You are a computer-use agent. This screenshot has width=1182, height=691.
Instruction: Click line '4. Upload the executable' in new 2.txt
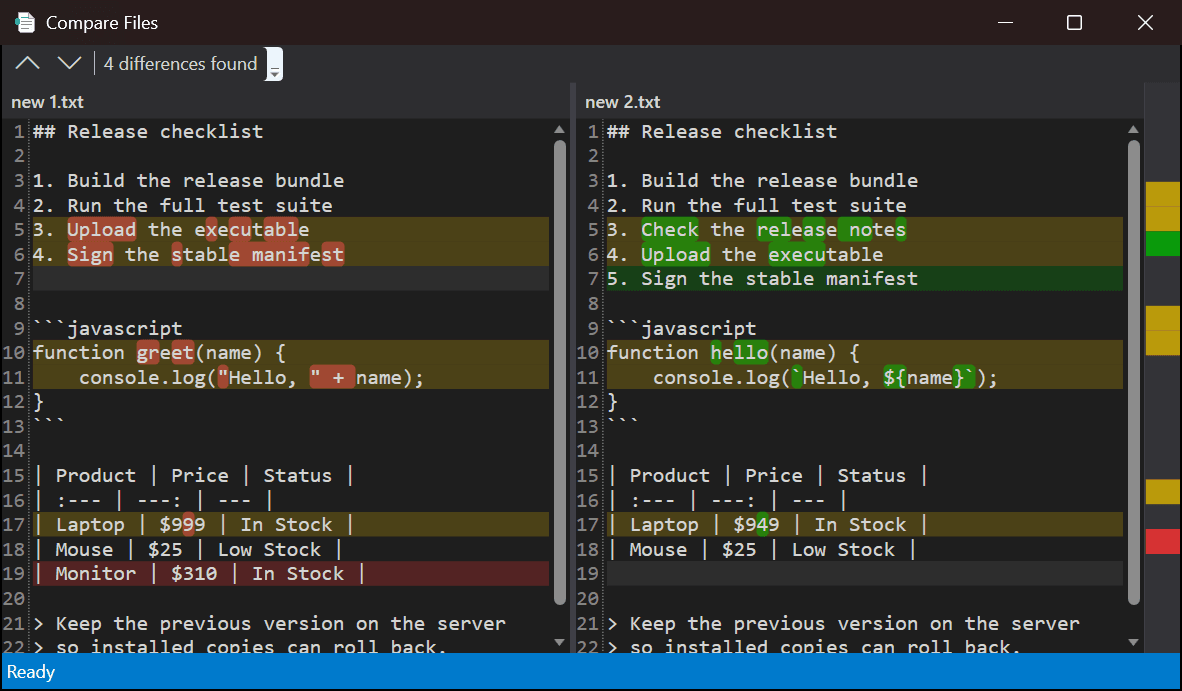point(865,255)
